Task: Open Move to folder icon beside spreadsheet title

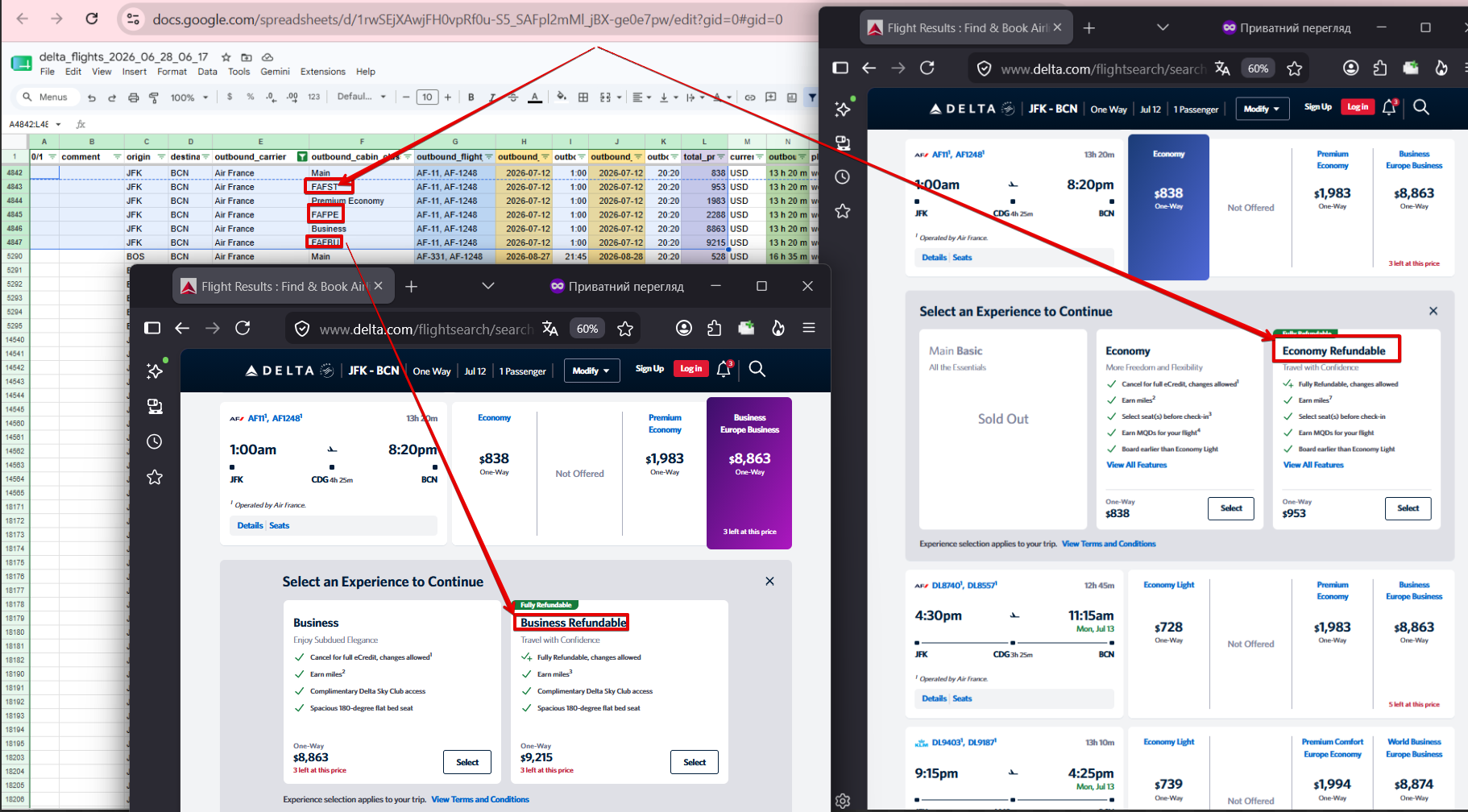Action: pyautogui.click(x=247, y=57)
